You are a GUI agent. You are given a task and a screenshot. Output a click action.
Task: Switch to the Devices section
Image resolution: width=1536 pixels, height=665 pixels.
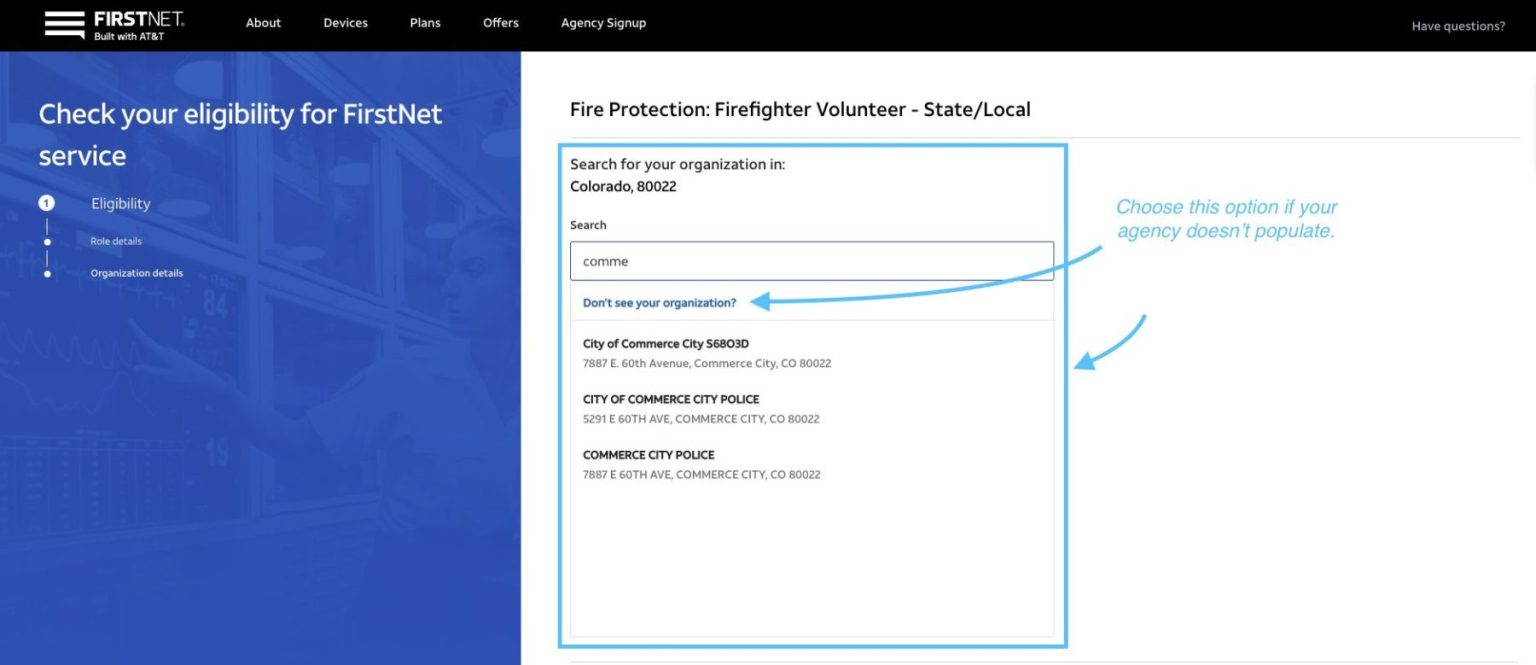(x=345, y=22)
